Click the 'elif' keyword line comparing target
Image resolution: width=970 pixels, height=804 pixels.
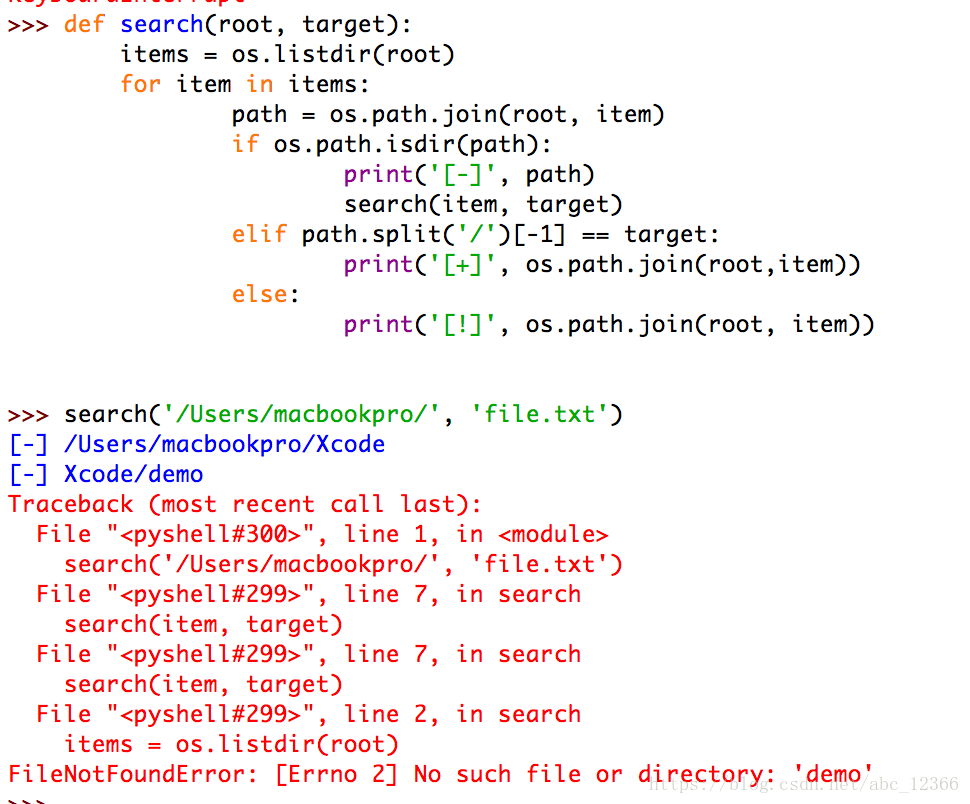[x=475, y=234]
